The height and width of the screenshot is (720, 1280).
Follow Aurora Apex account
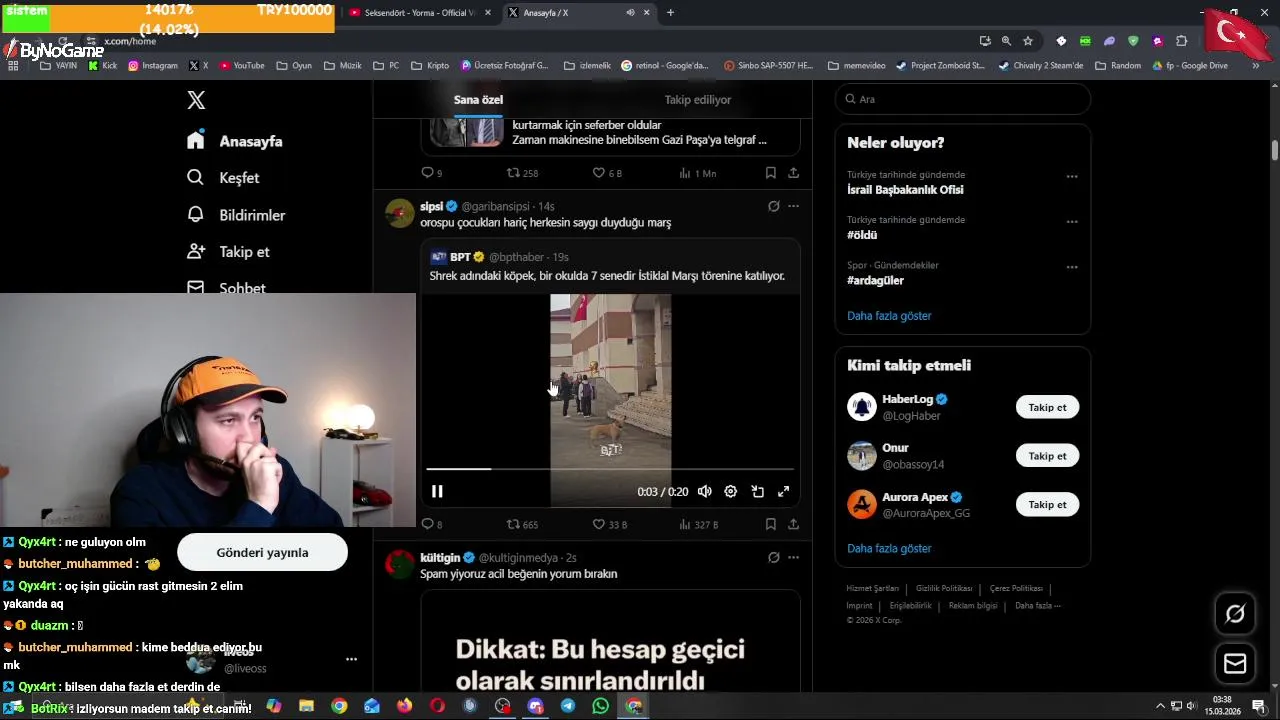1047,505
